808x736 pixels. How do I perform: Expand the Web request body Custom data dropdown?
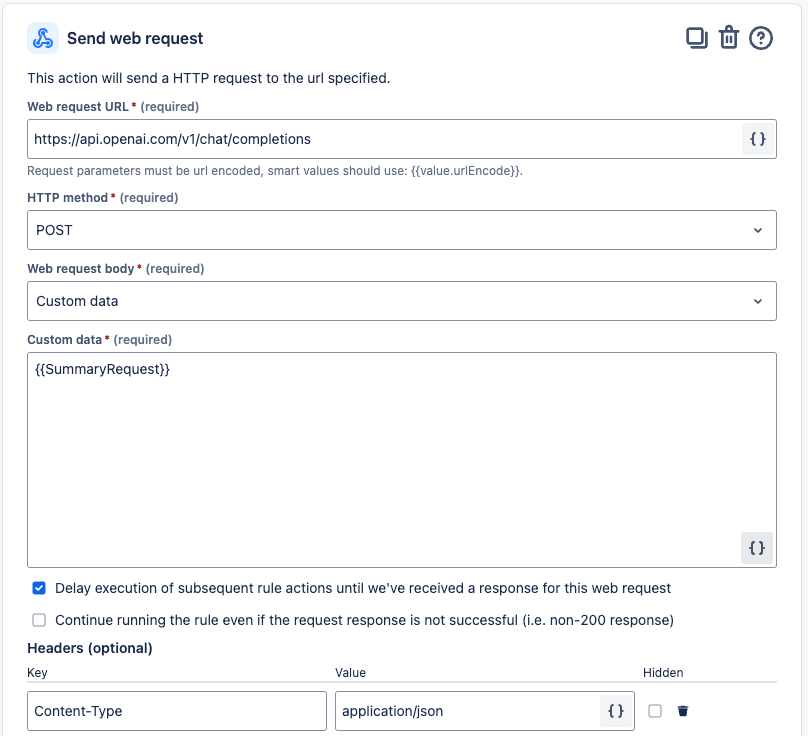[401, 301]
